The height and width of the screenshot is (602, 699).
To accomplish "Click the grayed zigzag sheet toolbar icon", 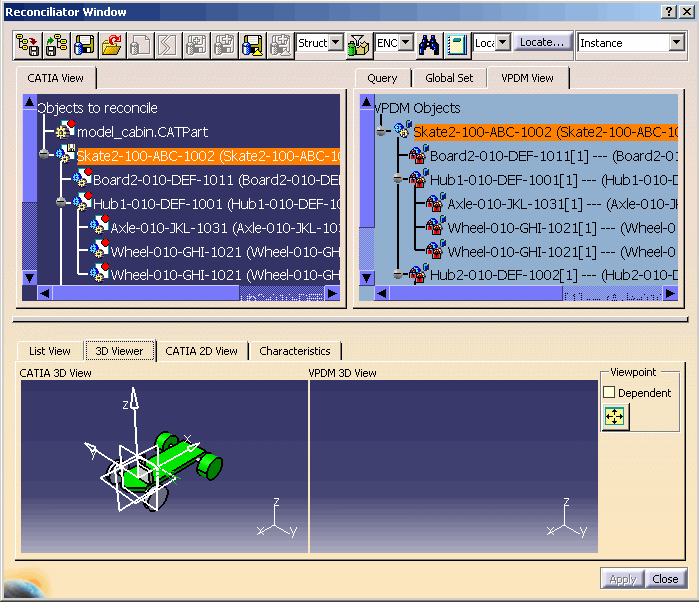I will click(x=168, y=45).
